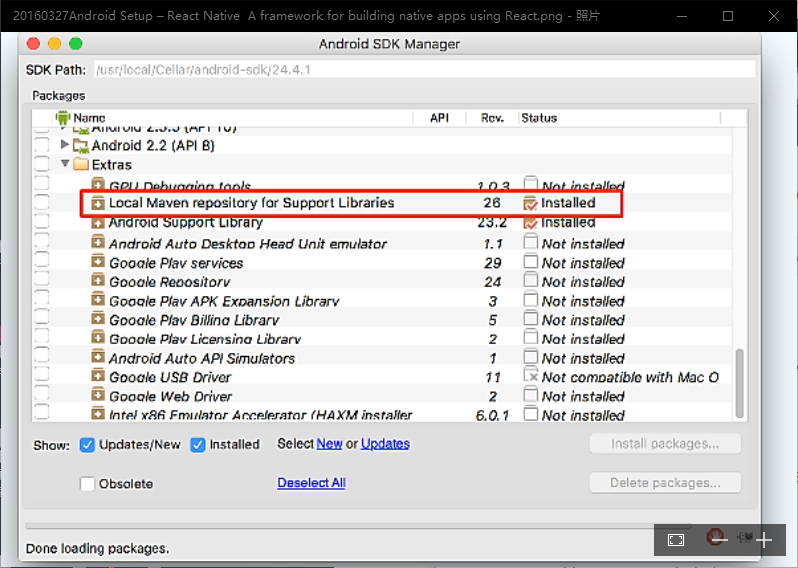Click the Google Play services package icon
Image resolution: width=798 pixels, height=568 pixels.
98,261
